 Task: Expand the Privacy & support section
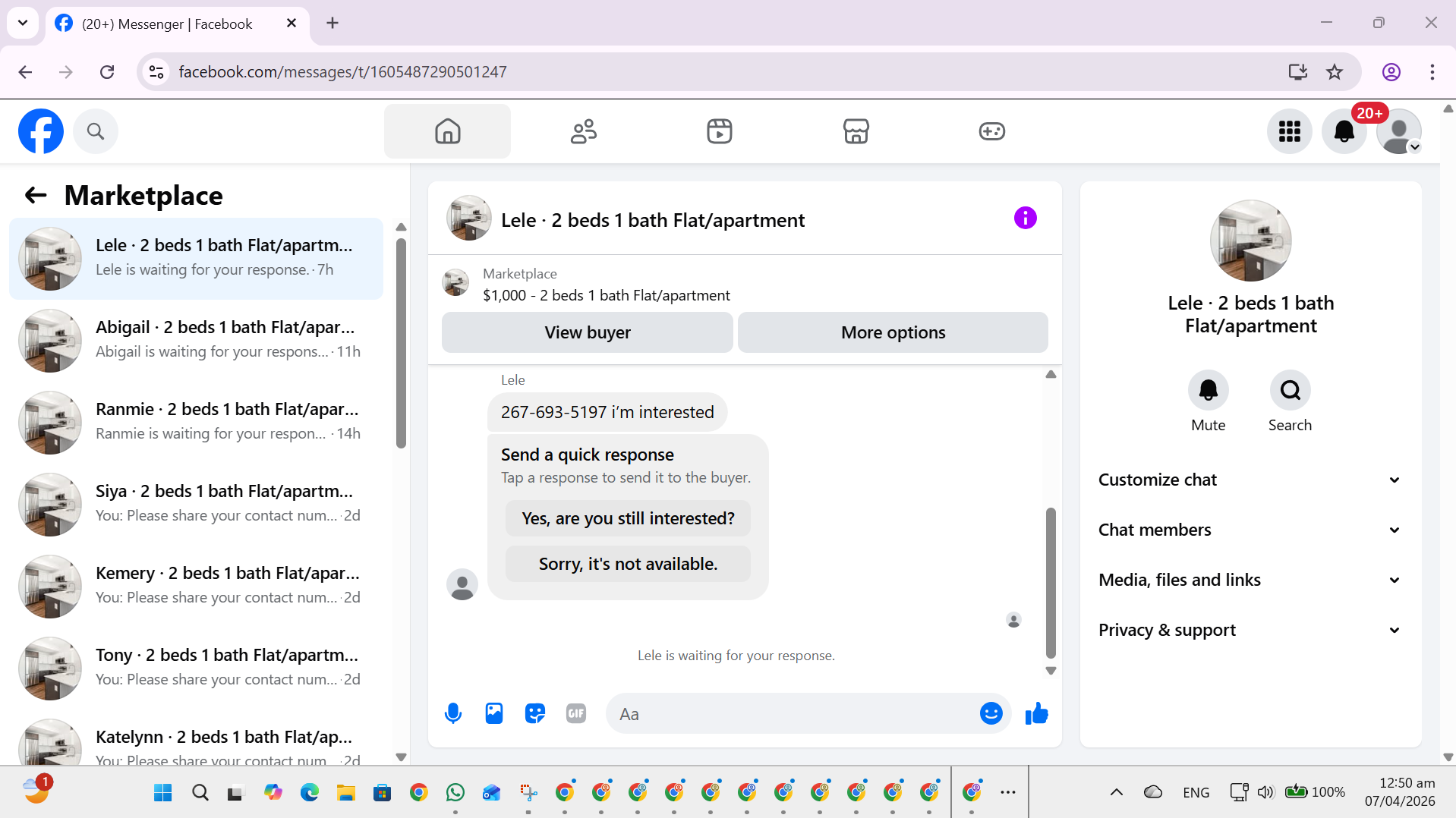(1250, 630)
